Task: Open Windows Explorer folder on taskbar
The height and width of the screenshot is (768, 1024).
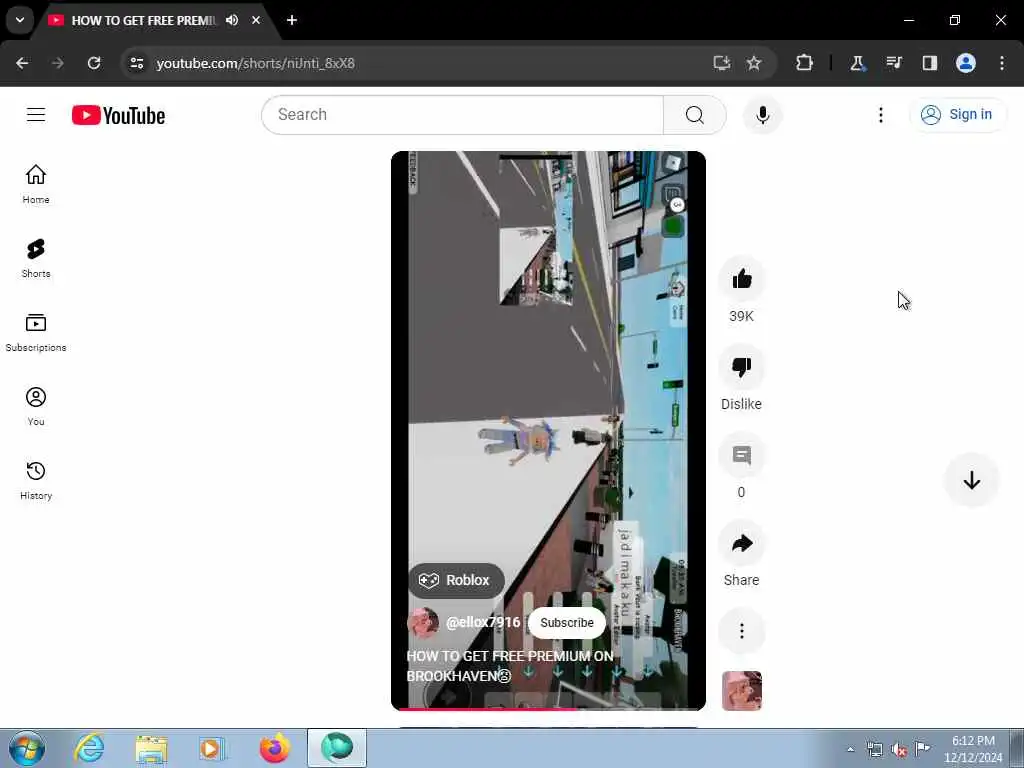Action: click(x=152, y=748)
